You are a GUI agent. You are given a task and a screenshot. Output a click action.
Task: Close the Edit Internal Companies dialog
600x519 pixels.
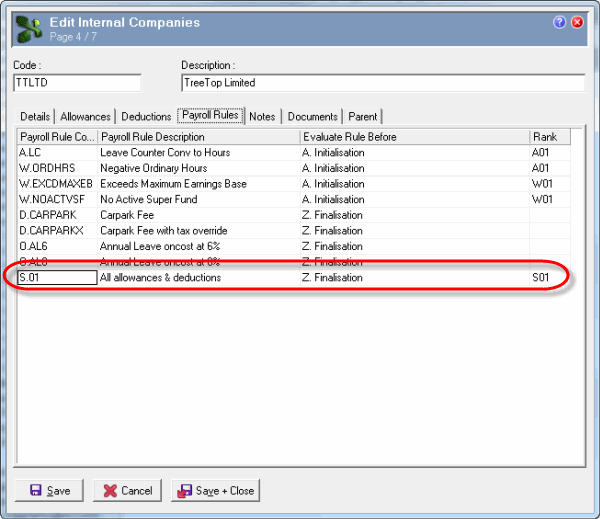(577, 22)
